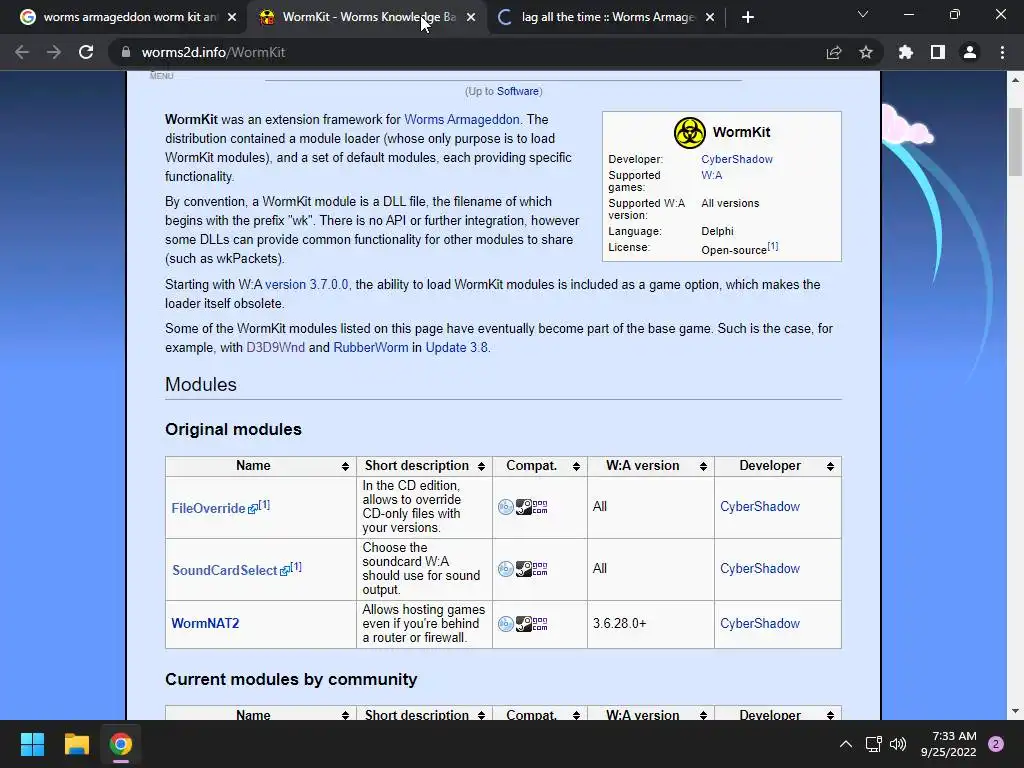Screen dimensions: 1024x768
Task: Toggle the browser side panel icon
Action: (938, 52)
